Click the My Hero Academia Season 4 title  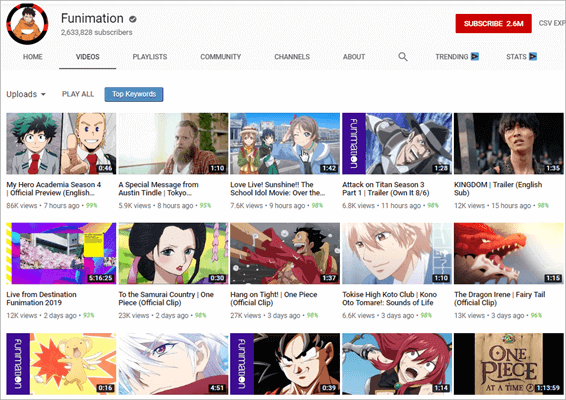coord(54,188)
